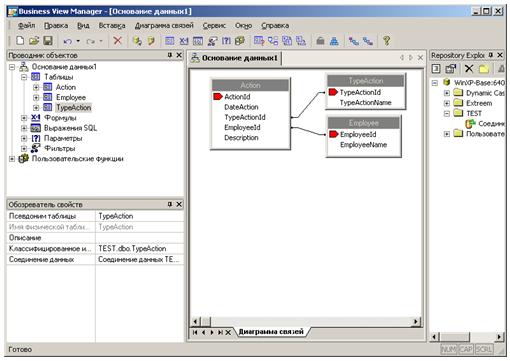Expand the Параметры tree node
This screenshot has width=510, height=361.
[x=24, y=138]
